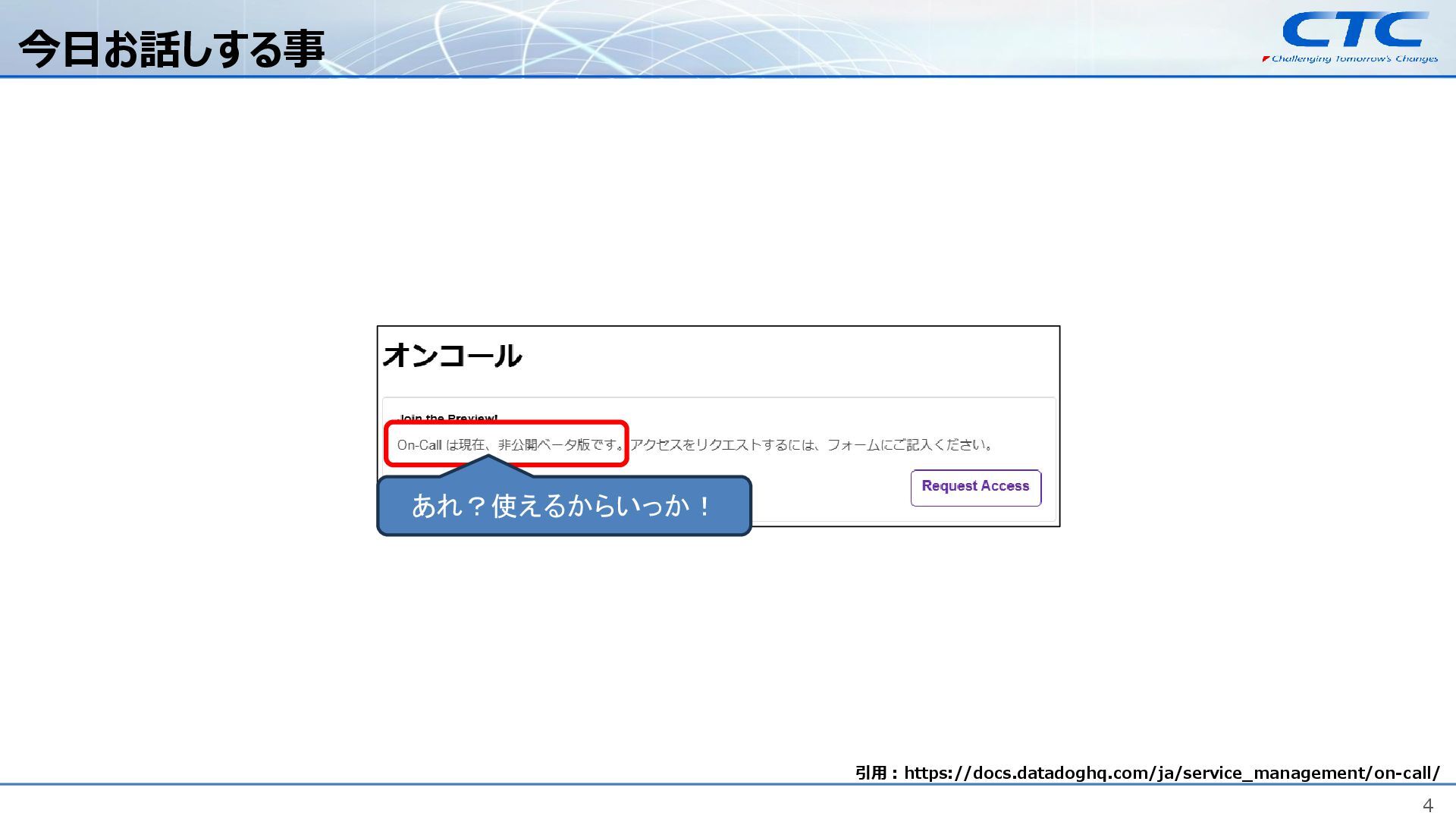Select the 'アクセスをリクエストするには' sentence
This screenshot has width=1456, height=819.
coord(811,445)
